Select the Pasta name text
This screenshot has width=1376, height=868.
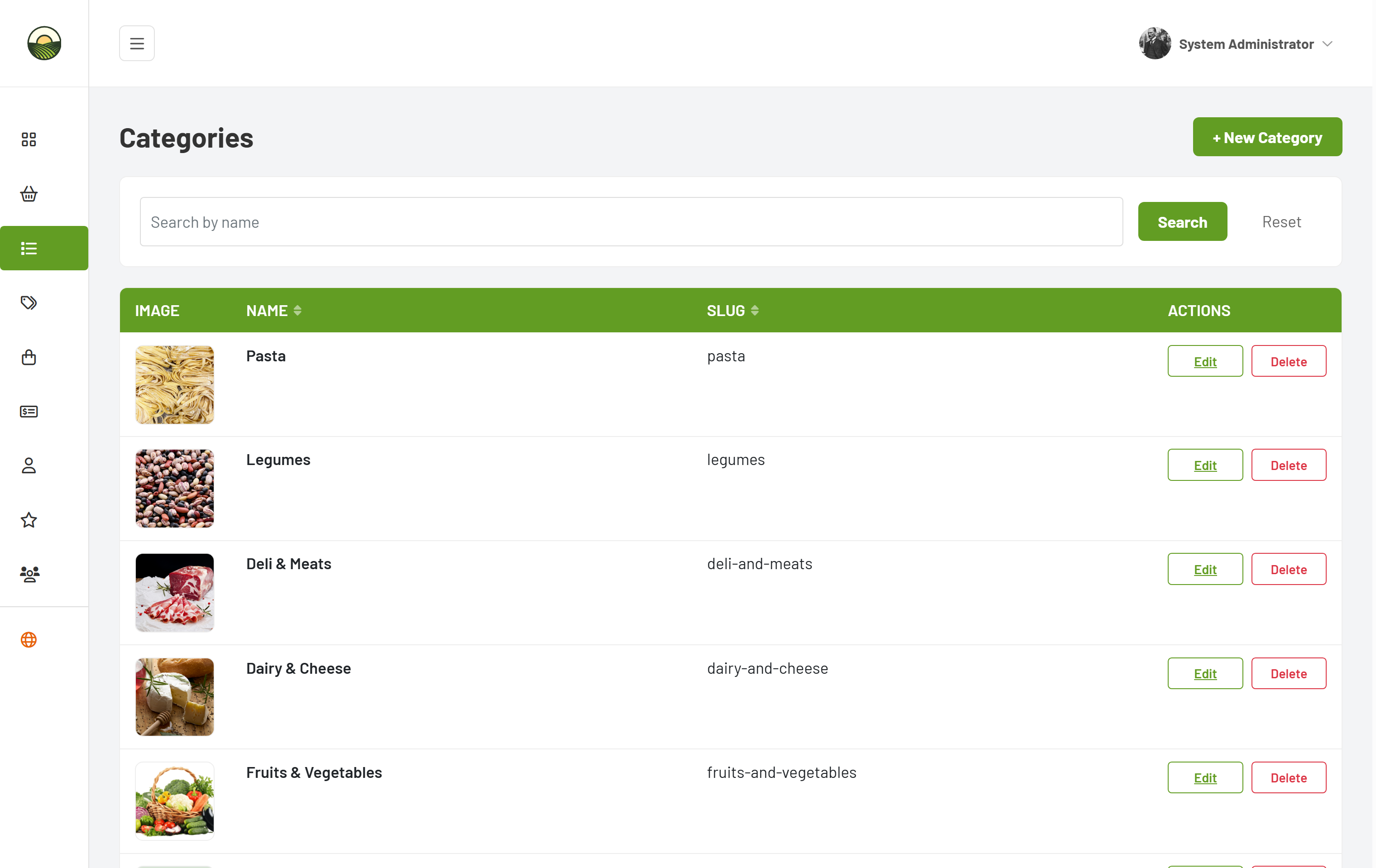266,356
